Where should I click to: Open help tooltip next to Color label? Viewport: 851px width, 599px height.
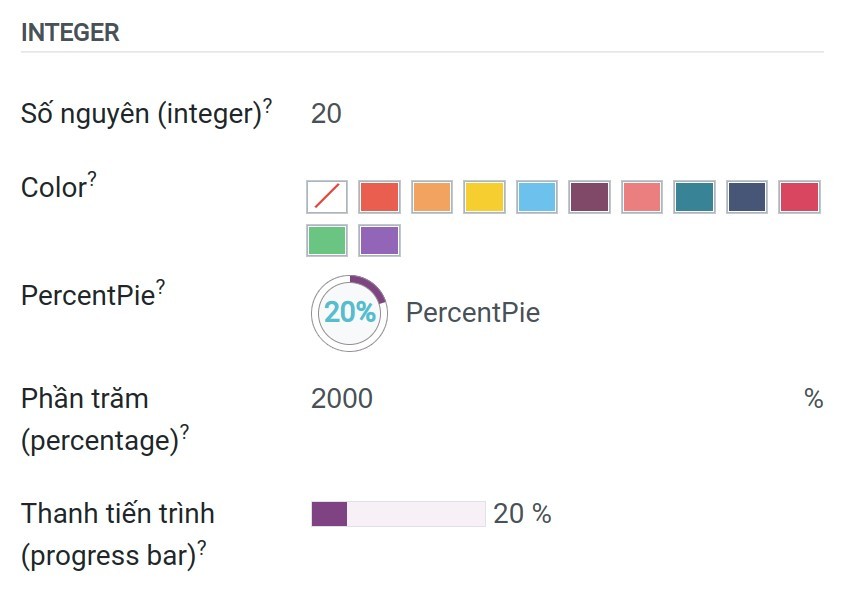coord(92,178)
